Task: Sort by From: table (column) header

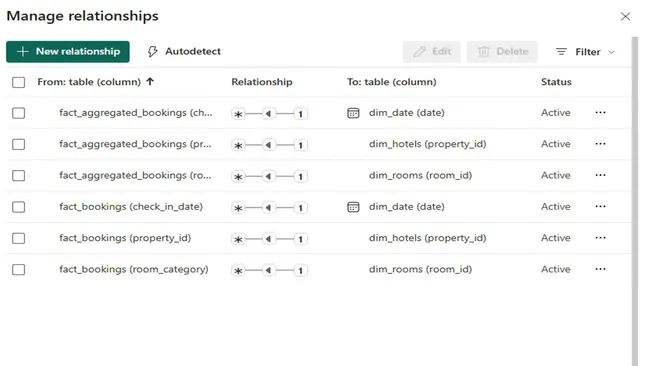Action: click(89, 82)
